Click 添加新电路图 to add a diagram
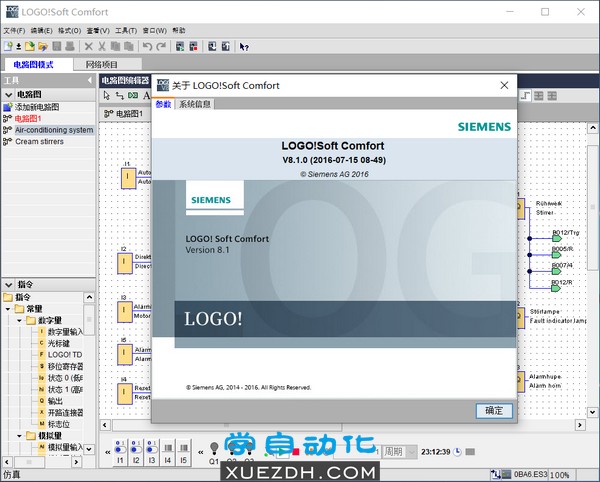 coord(37,107)
